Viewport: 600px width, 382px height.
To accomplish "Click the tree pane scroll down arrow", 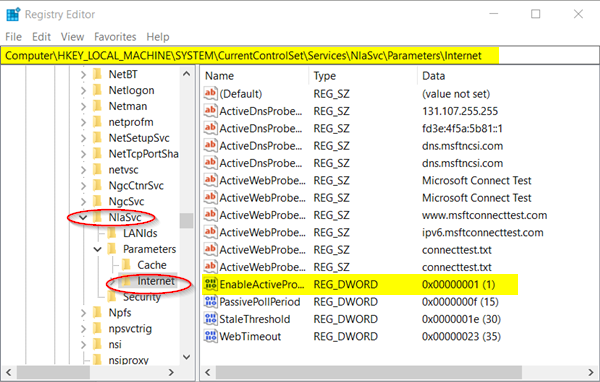I will pos(186,357).
